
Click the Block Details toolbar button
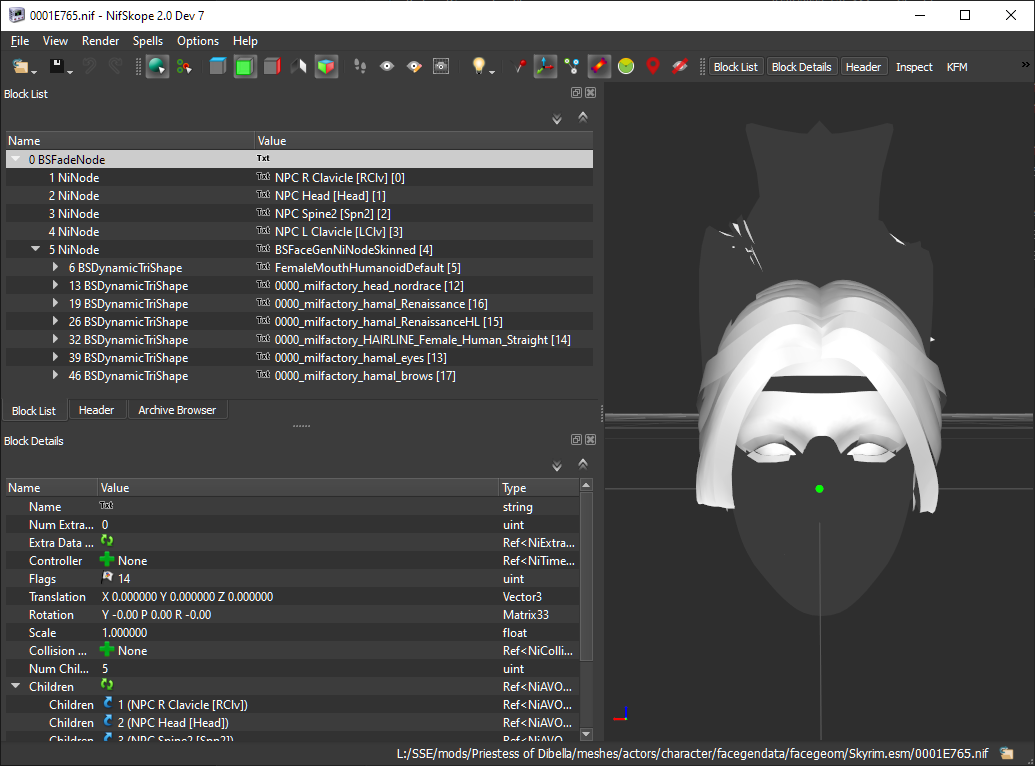point(801,67)
